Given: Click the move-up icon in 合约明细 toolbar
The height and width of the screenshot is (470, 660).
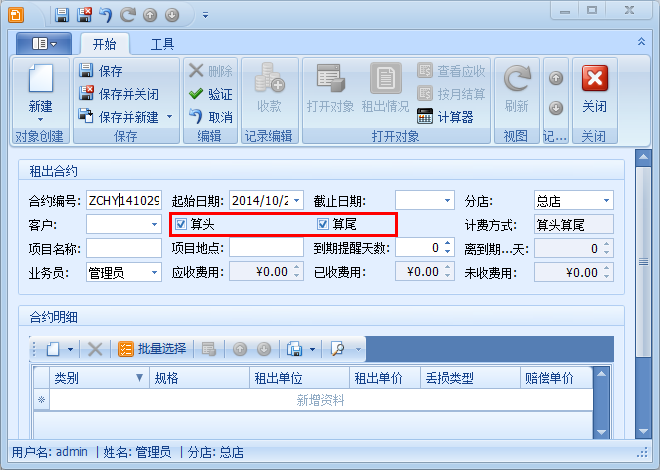Looking at the screenshot, I should 240,349.
